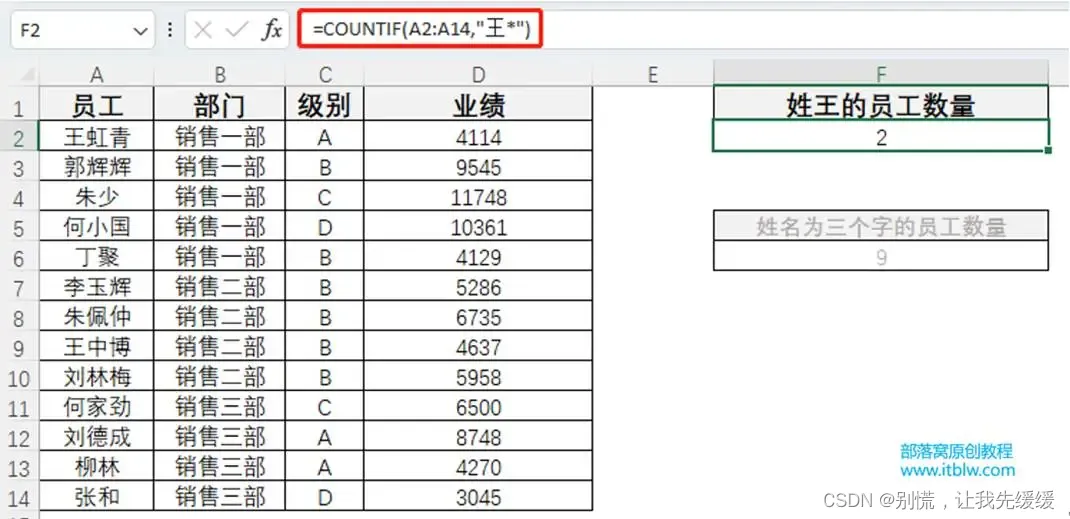Click the cell 姓名为三个字的员工数量
Image resolution: width=1070 pixels, height=519 pixels.
click(881, 226)
